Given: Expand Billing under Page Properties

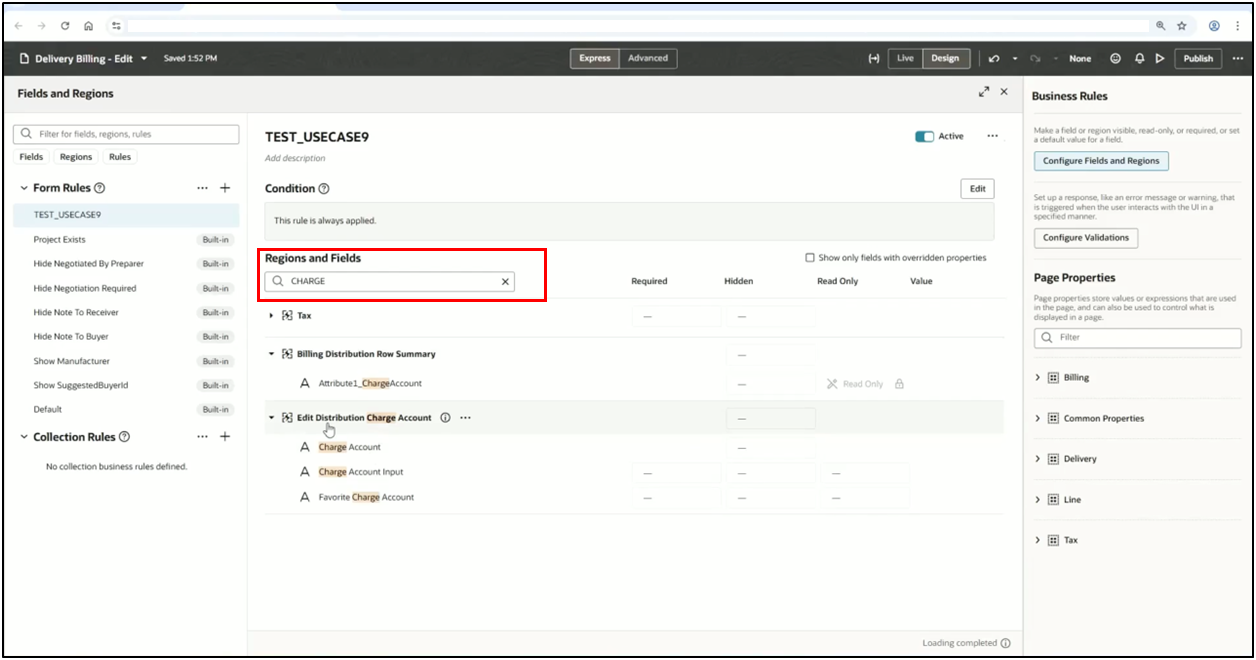Looking at the screenshot, I should click(1038, 378).
